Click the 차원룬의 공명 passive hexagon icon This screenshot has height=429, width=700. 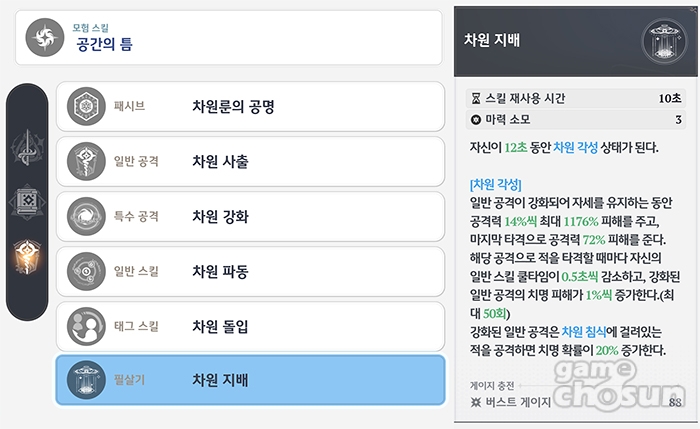[x=86, y=106]
